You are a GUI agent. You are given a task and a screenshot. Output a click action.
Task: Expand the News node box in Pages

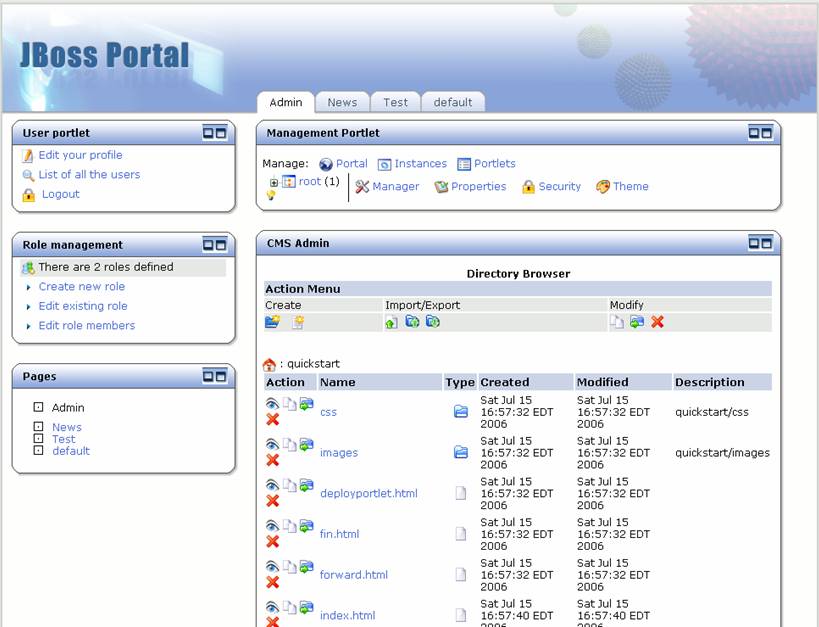(38, 426)
